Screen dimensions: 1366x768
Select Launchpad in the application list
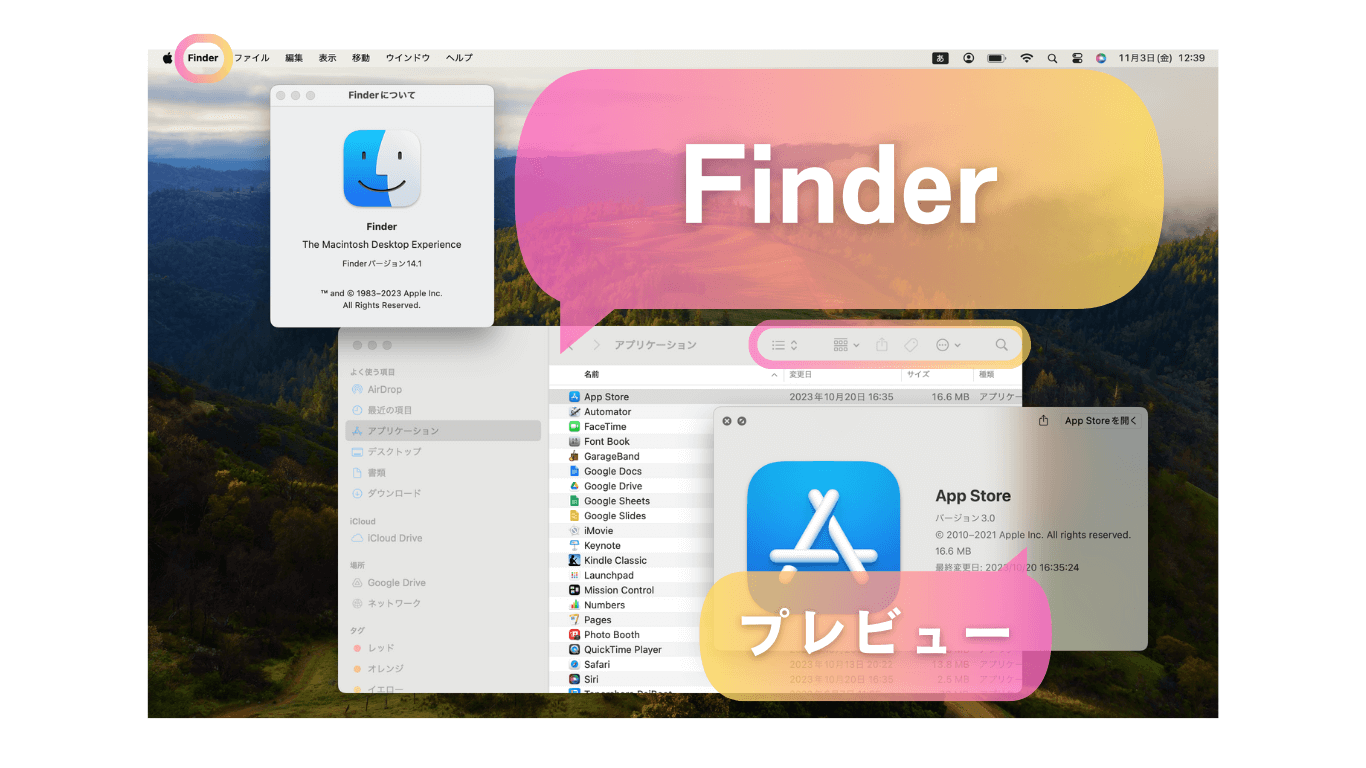pos(608,575)
